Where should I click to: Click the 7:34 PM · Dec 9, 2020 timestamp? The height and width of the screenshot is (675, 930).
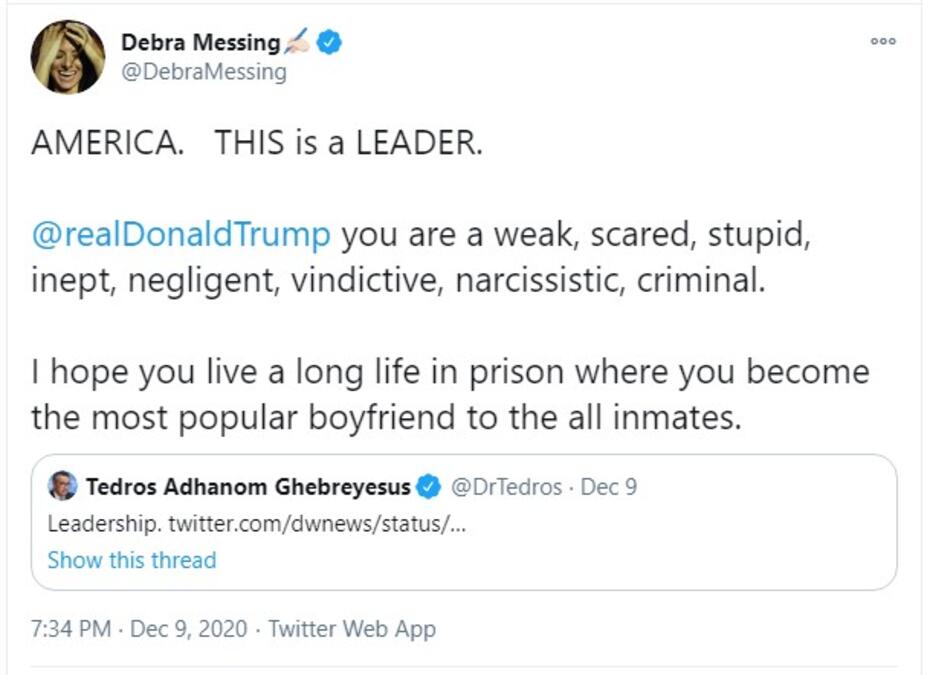click(x=138, y=629)
